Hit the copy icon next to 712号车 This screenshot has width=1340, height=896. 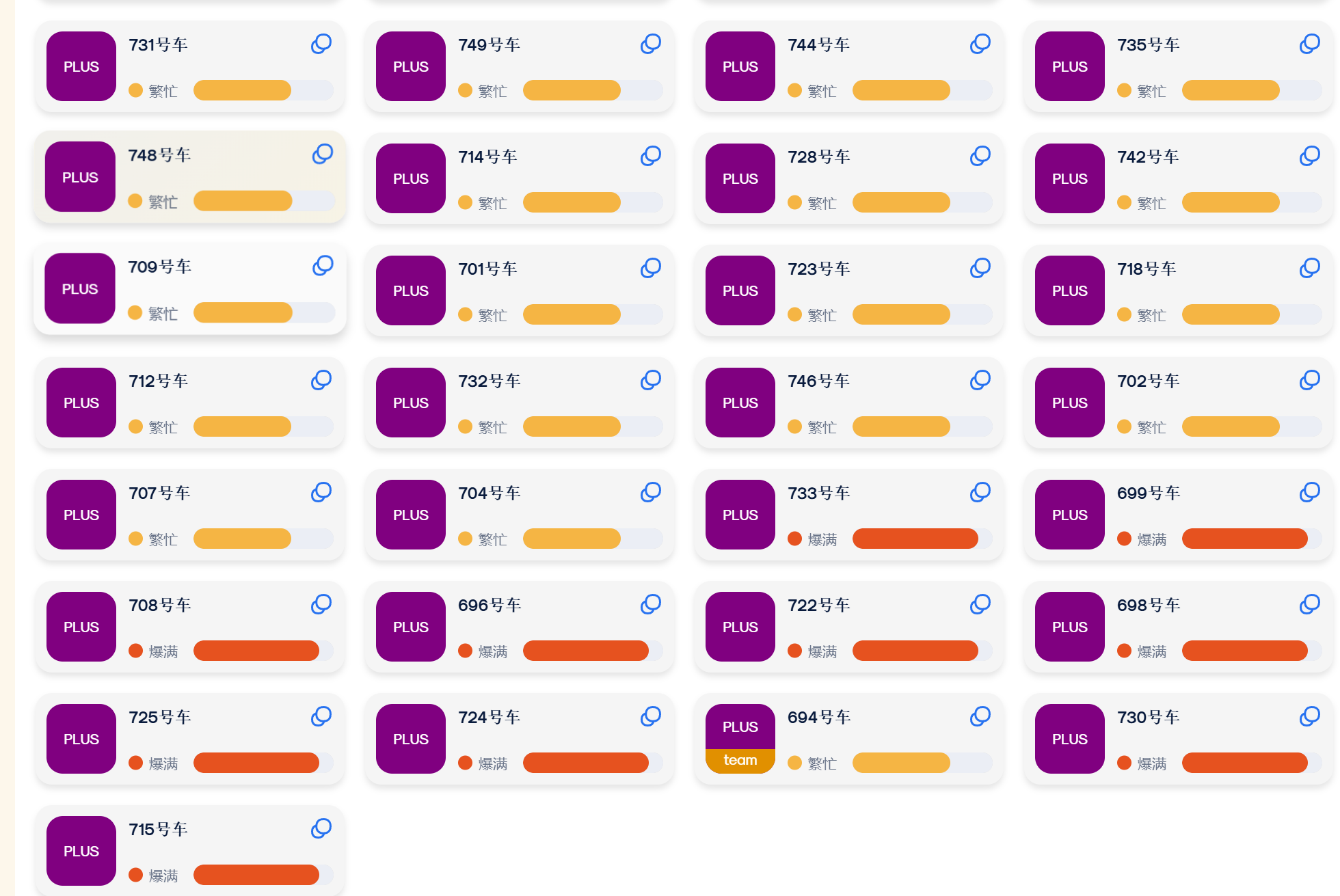[x=321, y=381]
